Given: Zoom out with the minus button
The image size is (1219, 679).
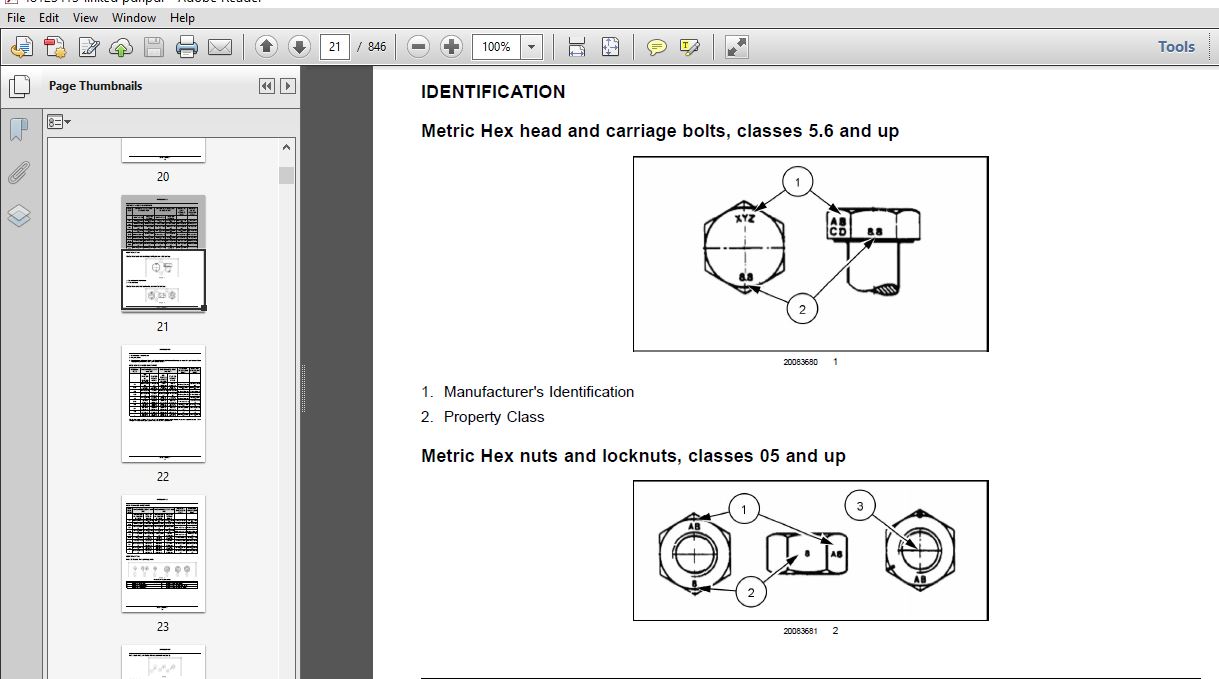Looking at the screenshot, I should 419,47.
